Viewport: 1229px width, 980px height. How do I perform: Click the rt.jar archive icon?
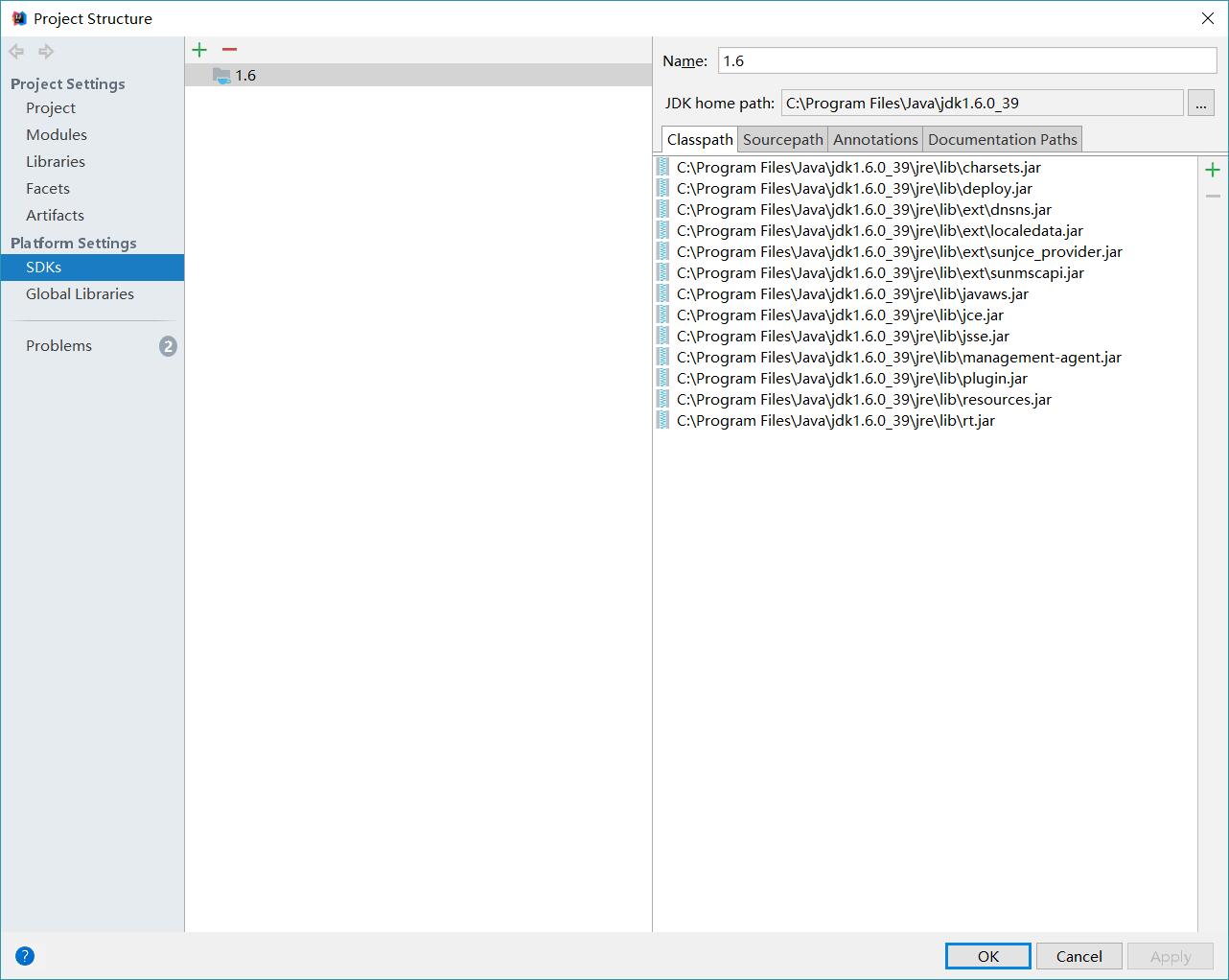[663, 420]
